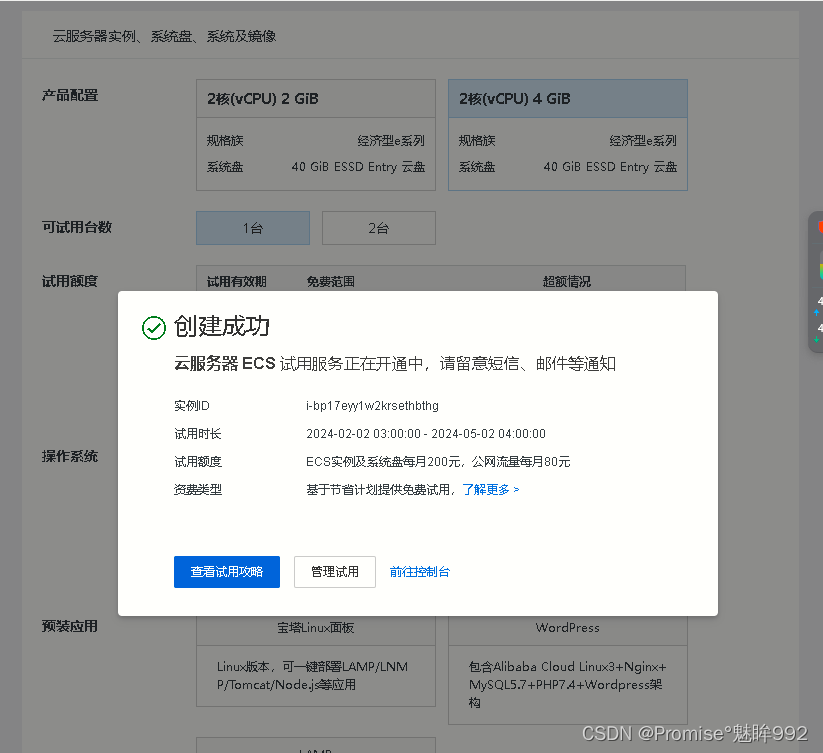823x753 pixels.
Task: Click the 免费范围 column header
Action: coord(331,282)
